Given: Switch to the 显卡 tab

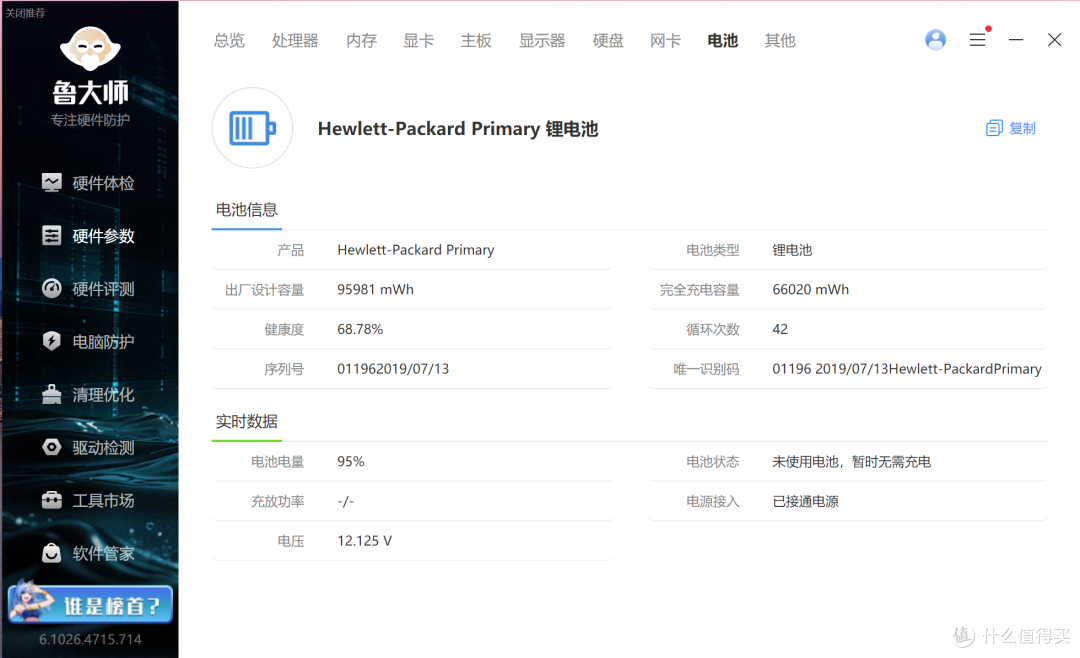Looking at the screenshot, I should (x=419, y=41).
